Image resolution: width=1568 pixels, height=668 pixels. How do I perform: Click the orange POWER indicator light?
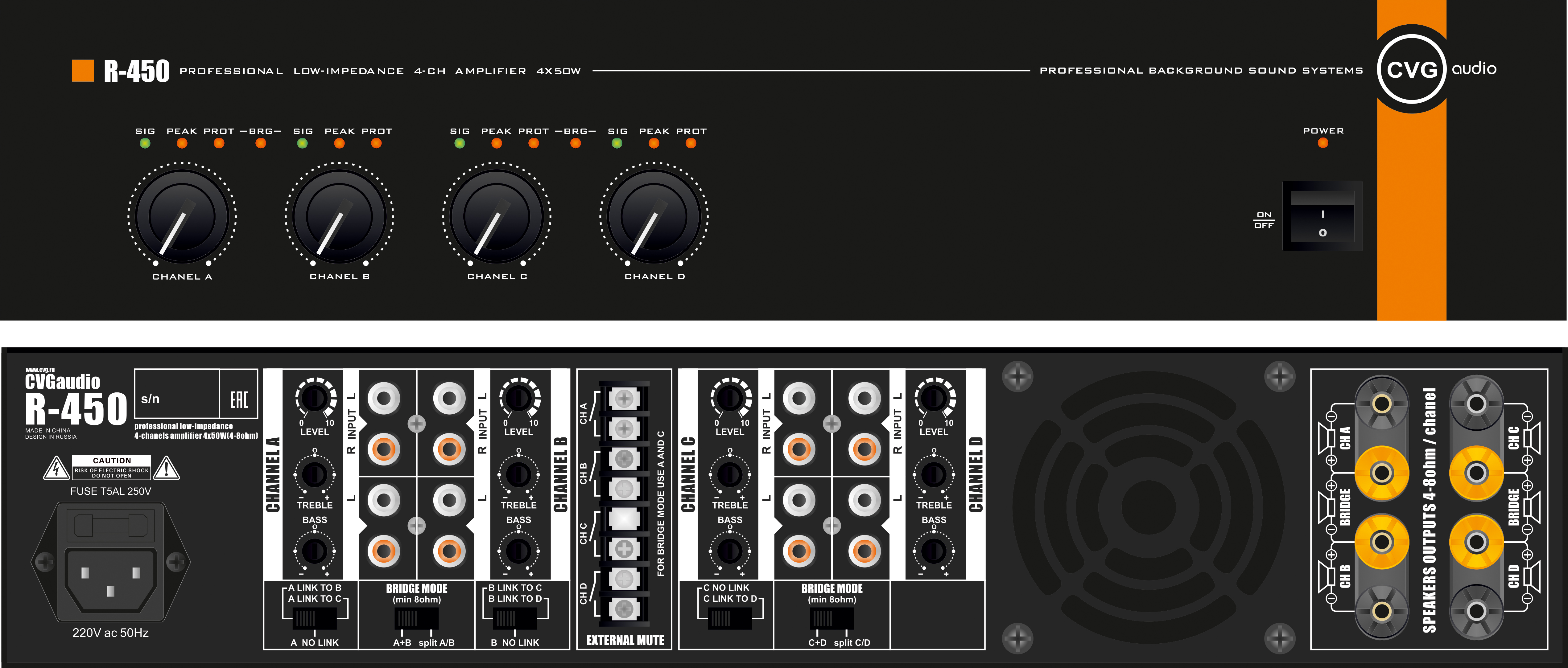point(1323,144)
